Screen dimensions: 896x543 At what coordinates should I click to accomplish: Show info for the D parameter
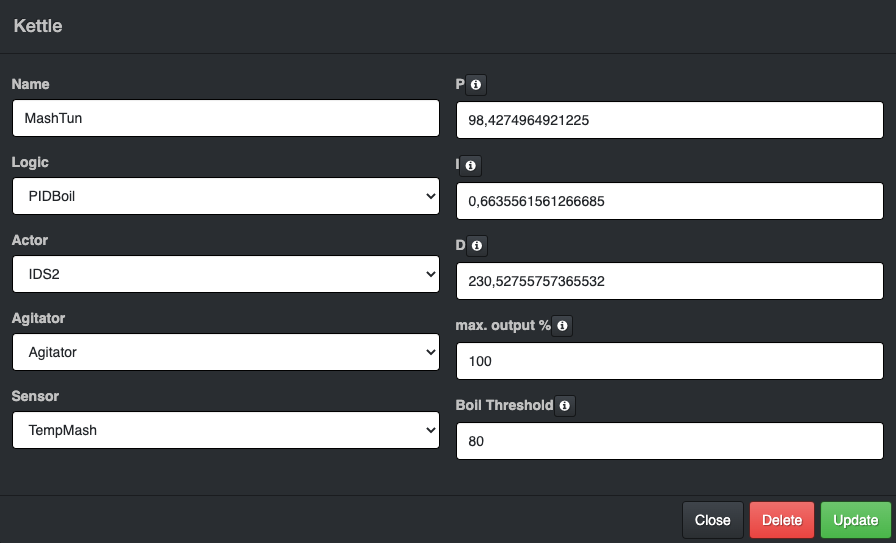click(x=476, y=246)
